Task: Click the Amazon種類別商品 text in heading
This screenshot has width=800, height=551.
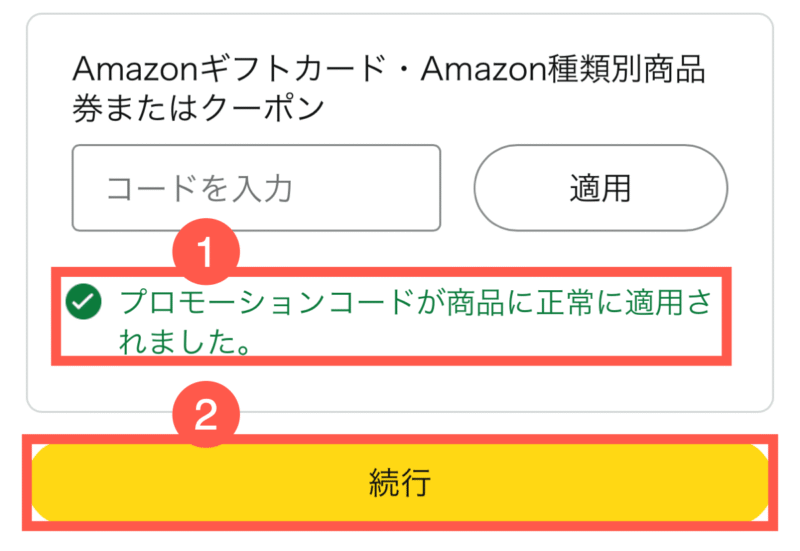Action: (x=563, y=69)
